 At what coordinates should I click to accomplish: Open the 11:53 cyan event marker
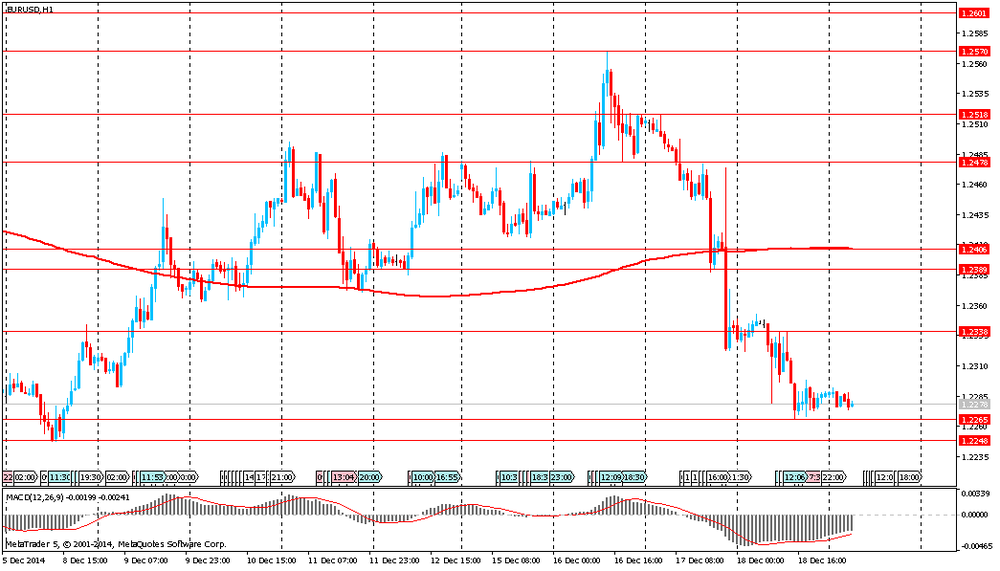pos(152,477)
